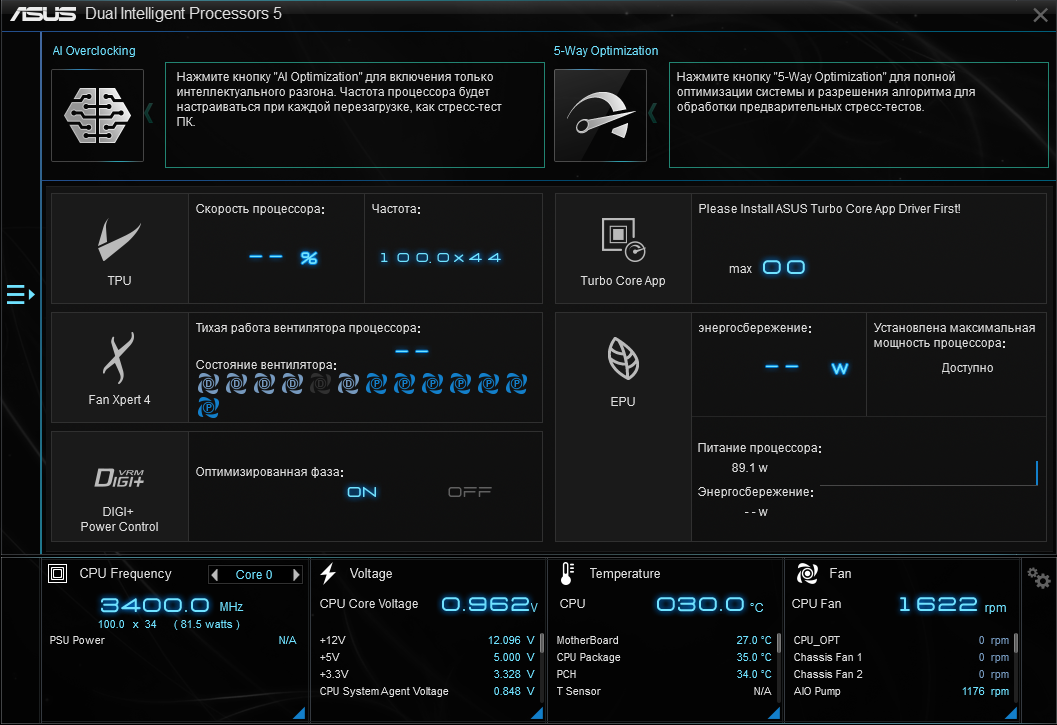This screenshot has height=725, width=1057.
Task: Turn optimized phase OFF
Action: 470,492
